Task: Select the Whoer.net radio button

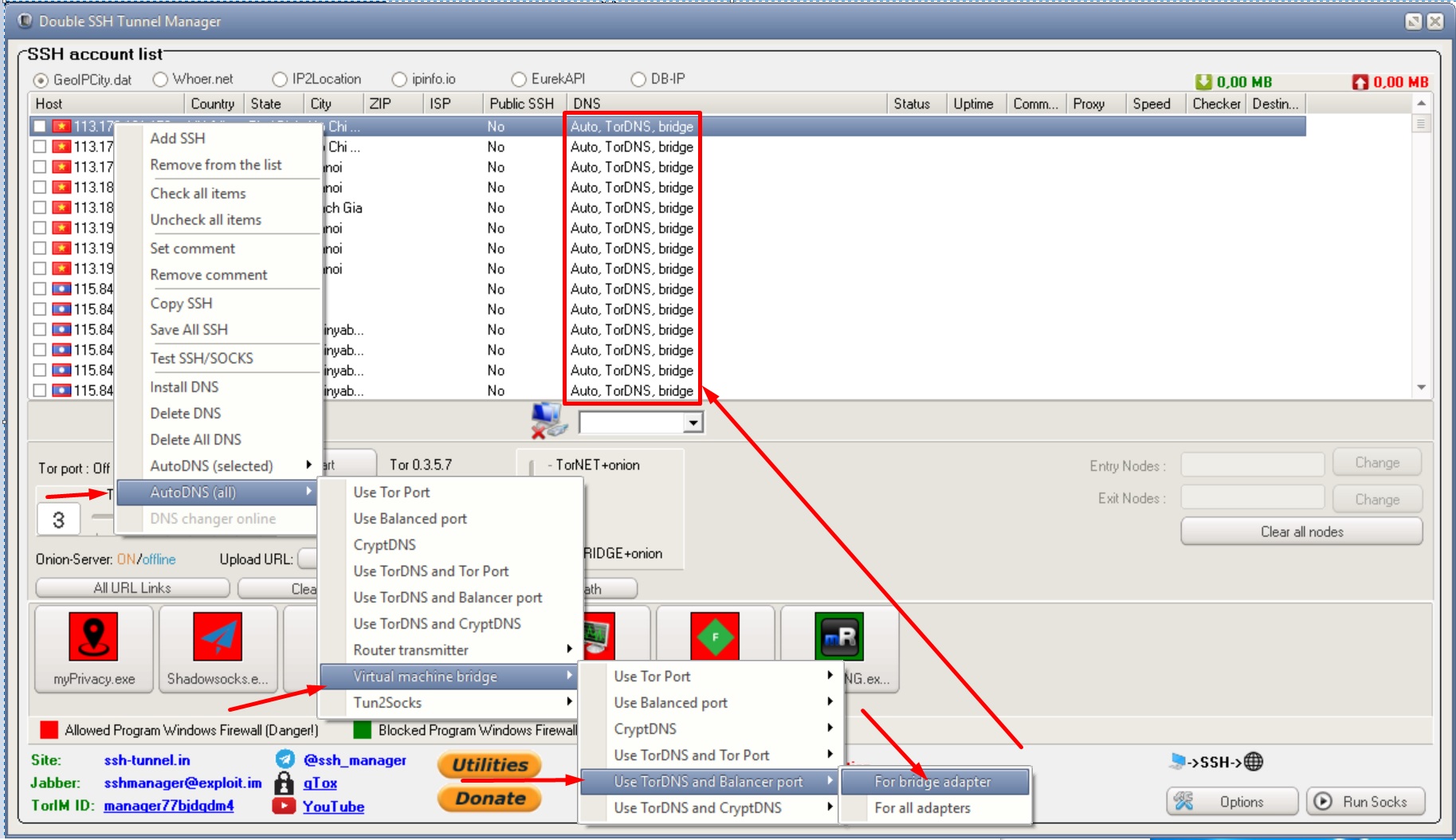Action: point(160,80)
